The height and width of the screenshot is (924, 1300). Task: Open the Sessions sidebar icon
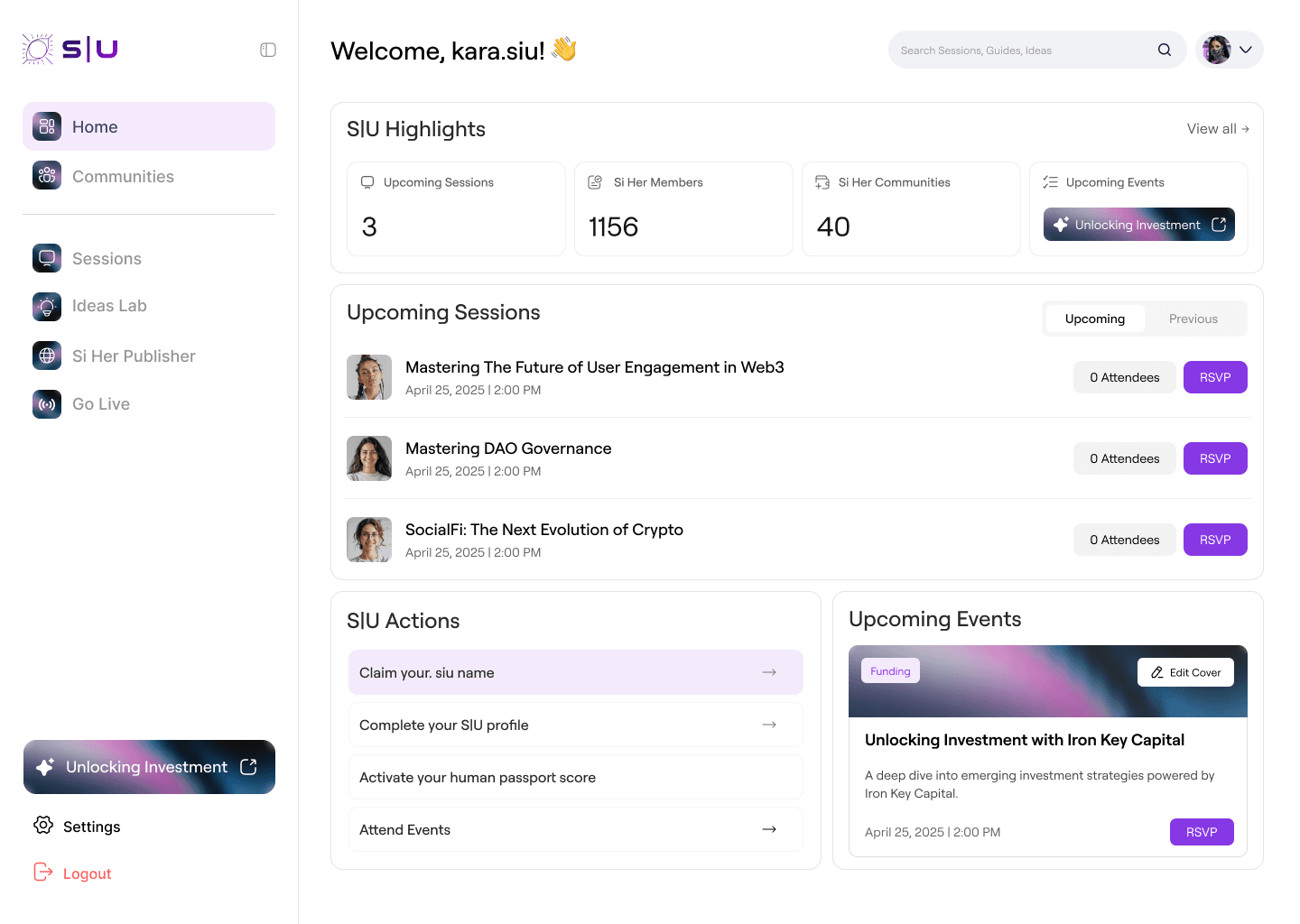tap(47, 258)
